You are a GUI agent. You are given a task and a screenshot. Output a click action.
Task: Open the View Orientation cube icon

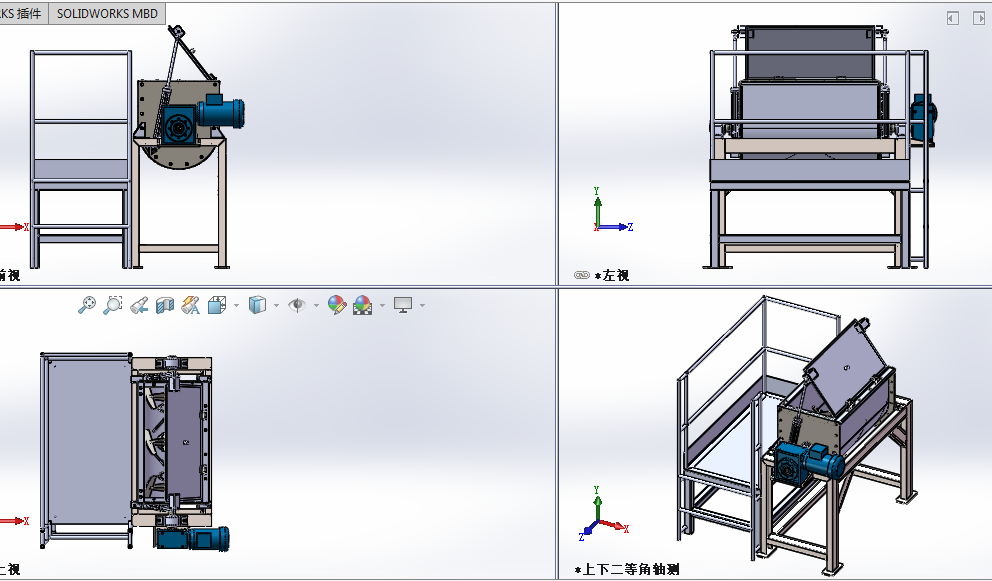click(x=215, y=305)
